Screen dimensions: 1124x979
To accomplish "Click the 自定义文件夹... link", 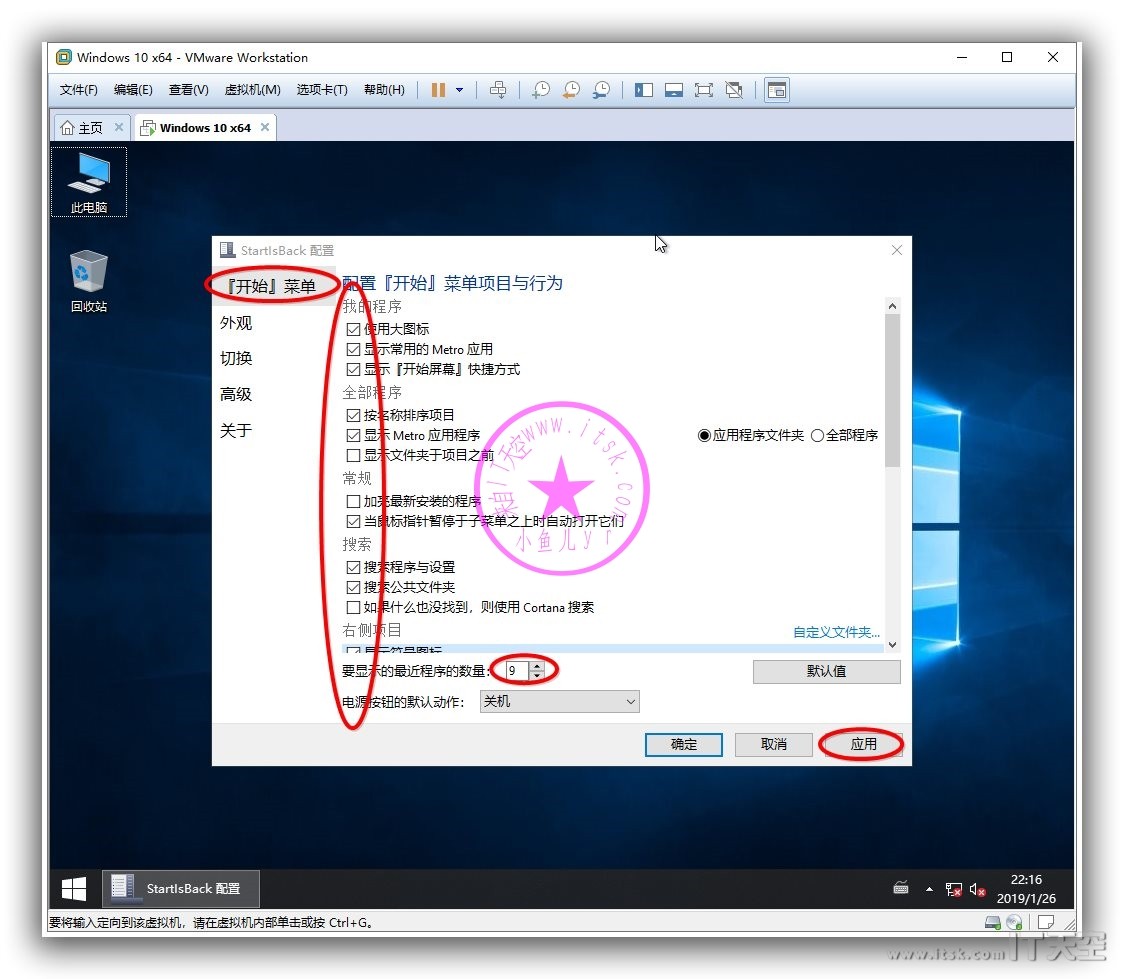I will pos(836,632).
